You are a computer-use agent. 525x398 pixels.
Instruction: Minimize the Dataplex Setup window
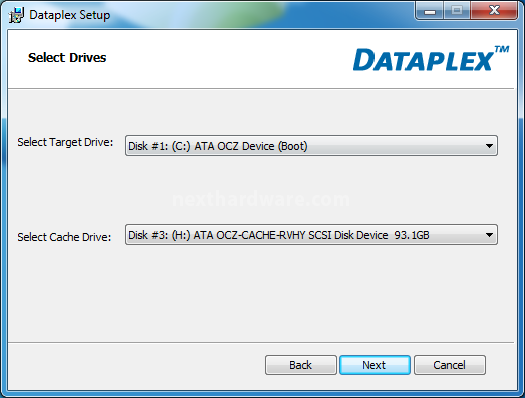(430, 11)
